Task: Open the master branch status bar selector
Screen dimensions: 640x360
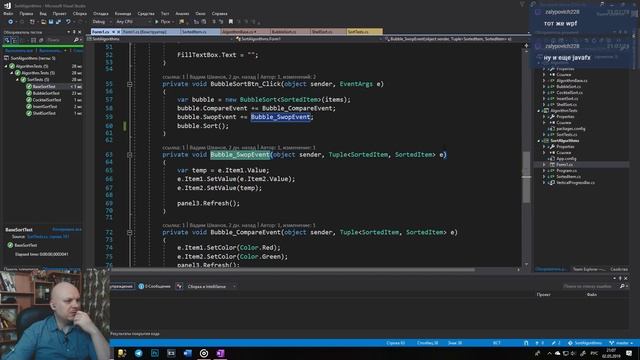Action: [x=620, y=343]
